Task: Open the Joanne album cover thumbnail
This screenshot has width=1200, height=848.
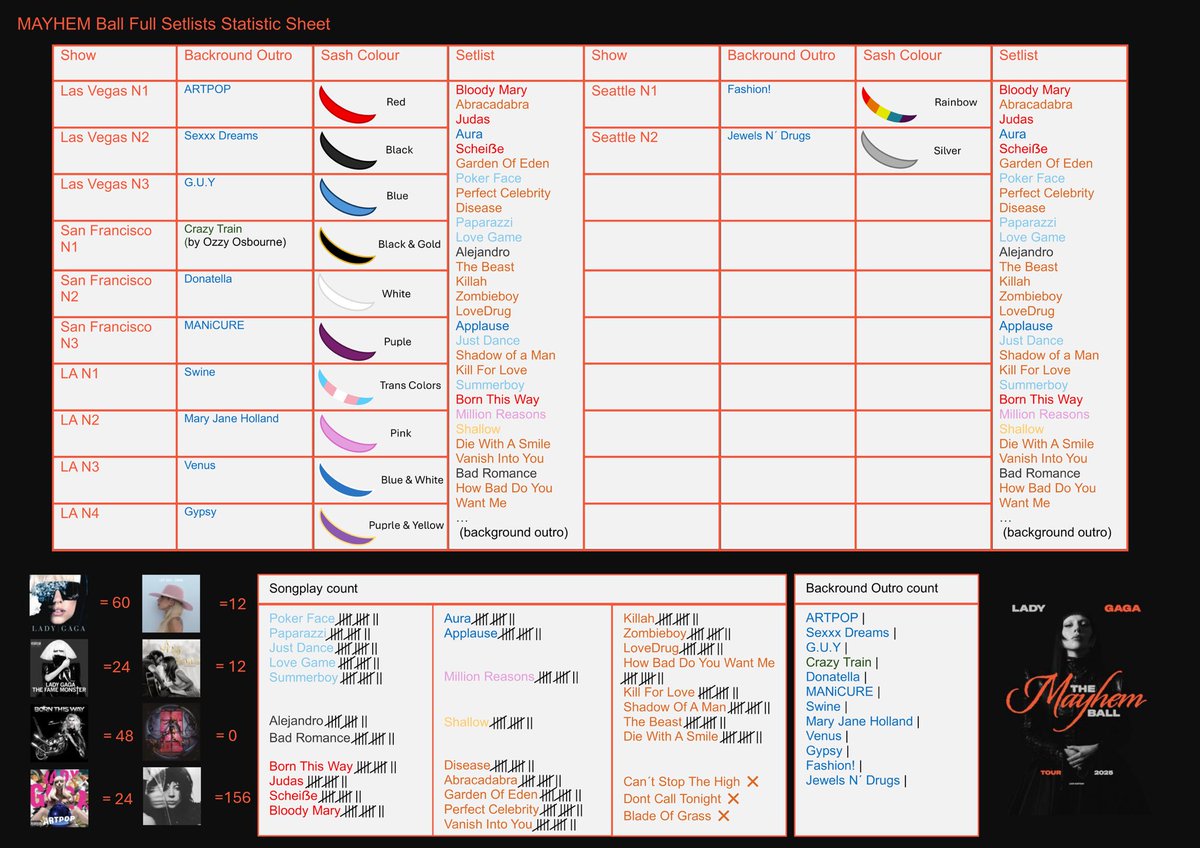Action: pyautogui.click(x=171, y=603)
